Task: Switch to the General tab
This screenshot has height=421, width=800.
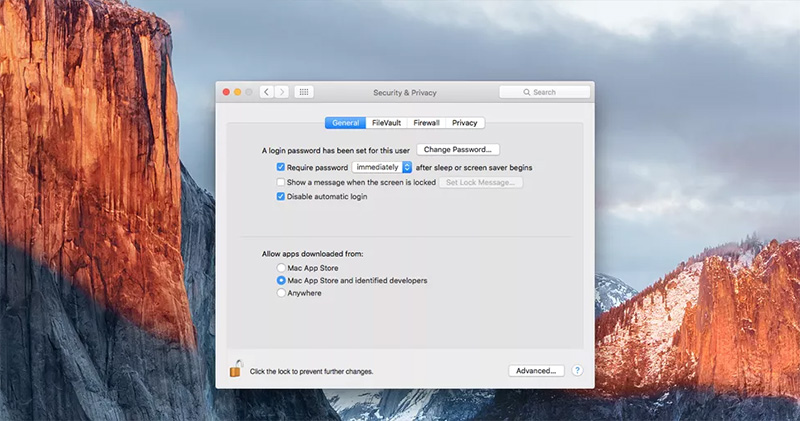Action: 345,122
